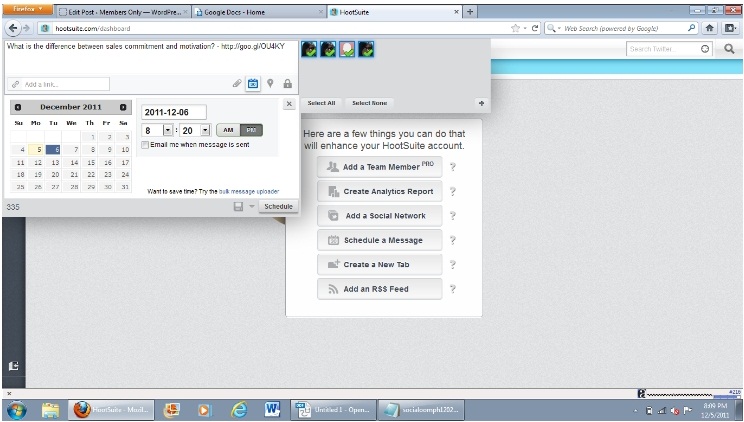Toggle the scheduling calendar icon
The width and height of the screenshot is (744, 422).
253,84
